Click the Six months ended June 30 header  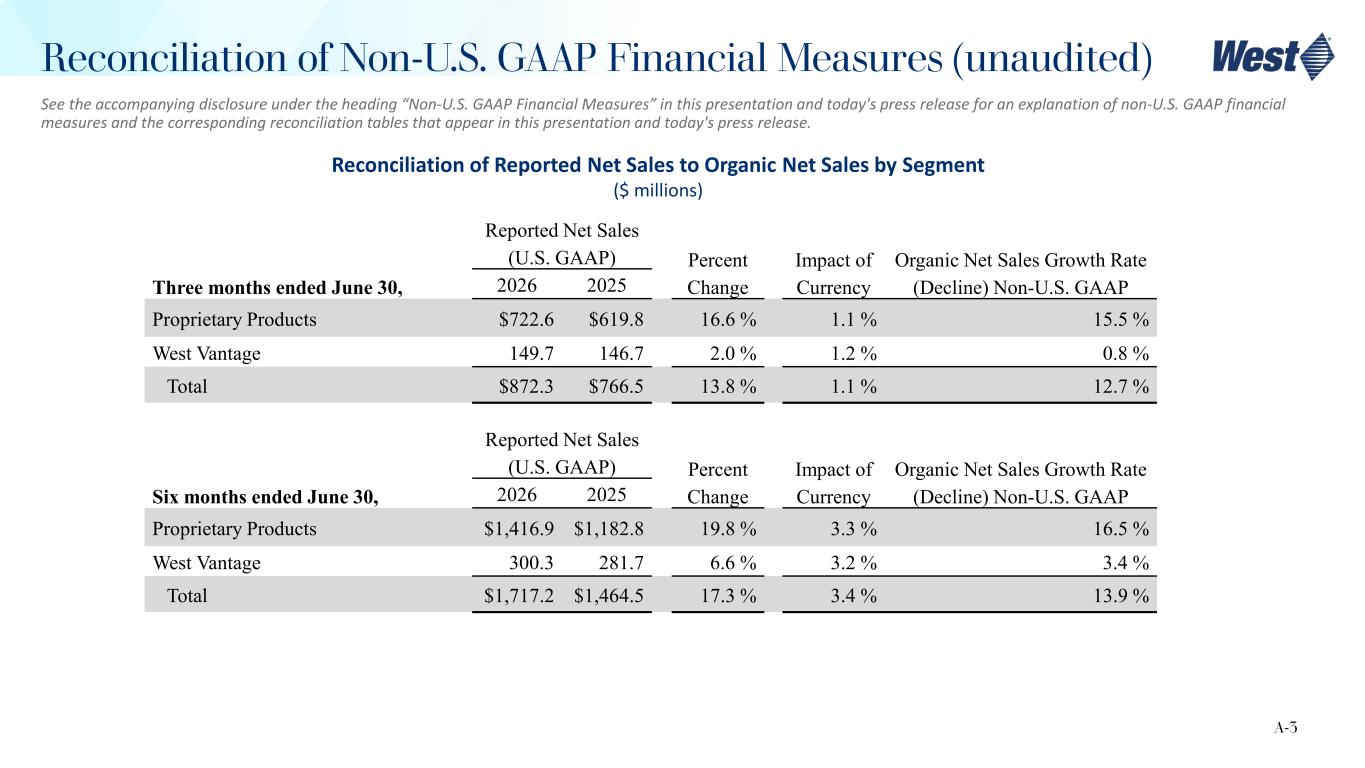265,498
